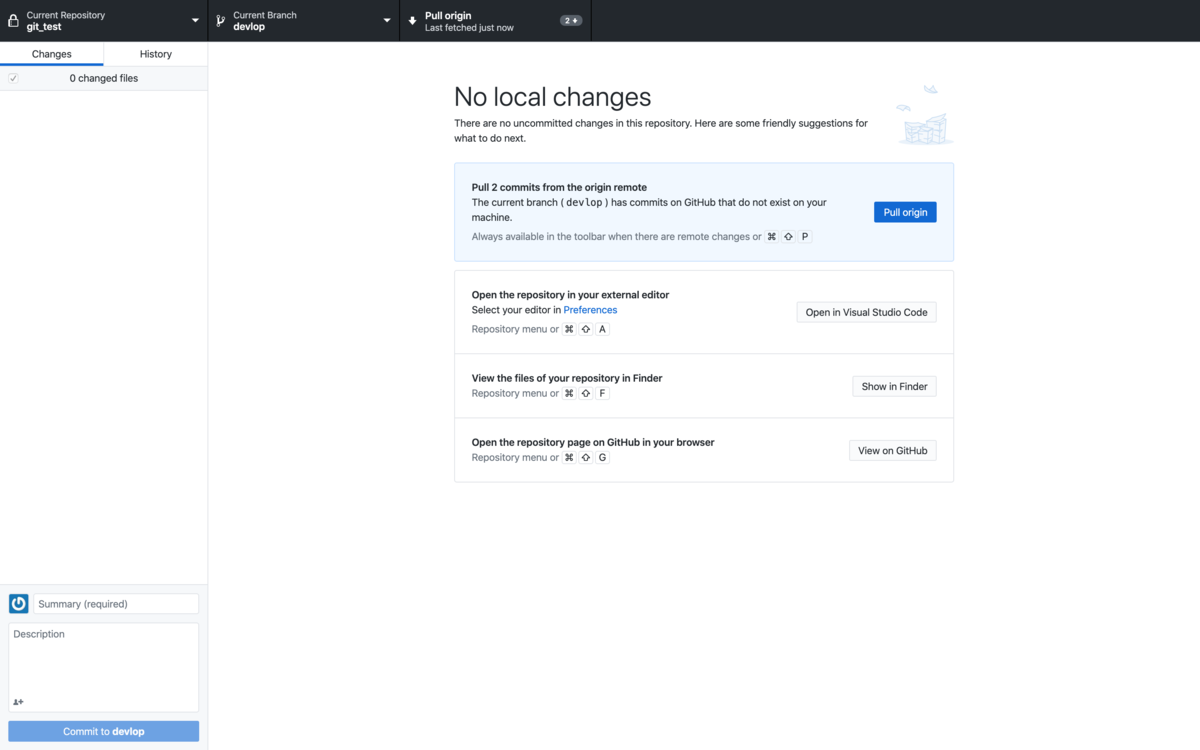Click the Description text area
The width and height of the screenshot is (1200, 750).
pos(104,667)
